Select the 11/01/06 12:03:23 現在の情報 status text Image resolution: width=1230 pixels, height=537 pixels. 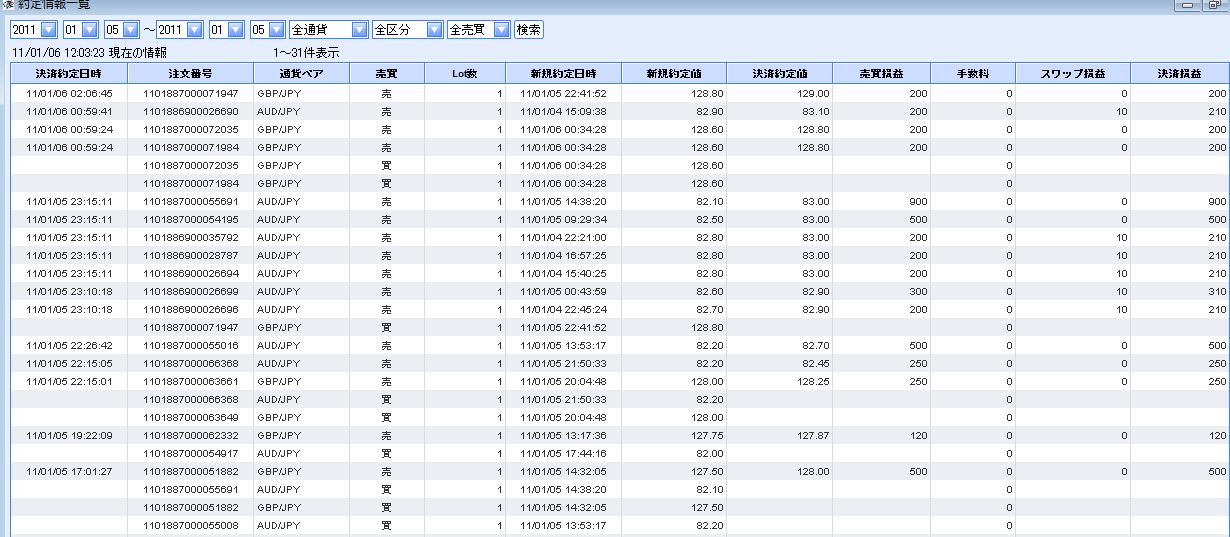[x=89, y=52]
